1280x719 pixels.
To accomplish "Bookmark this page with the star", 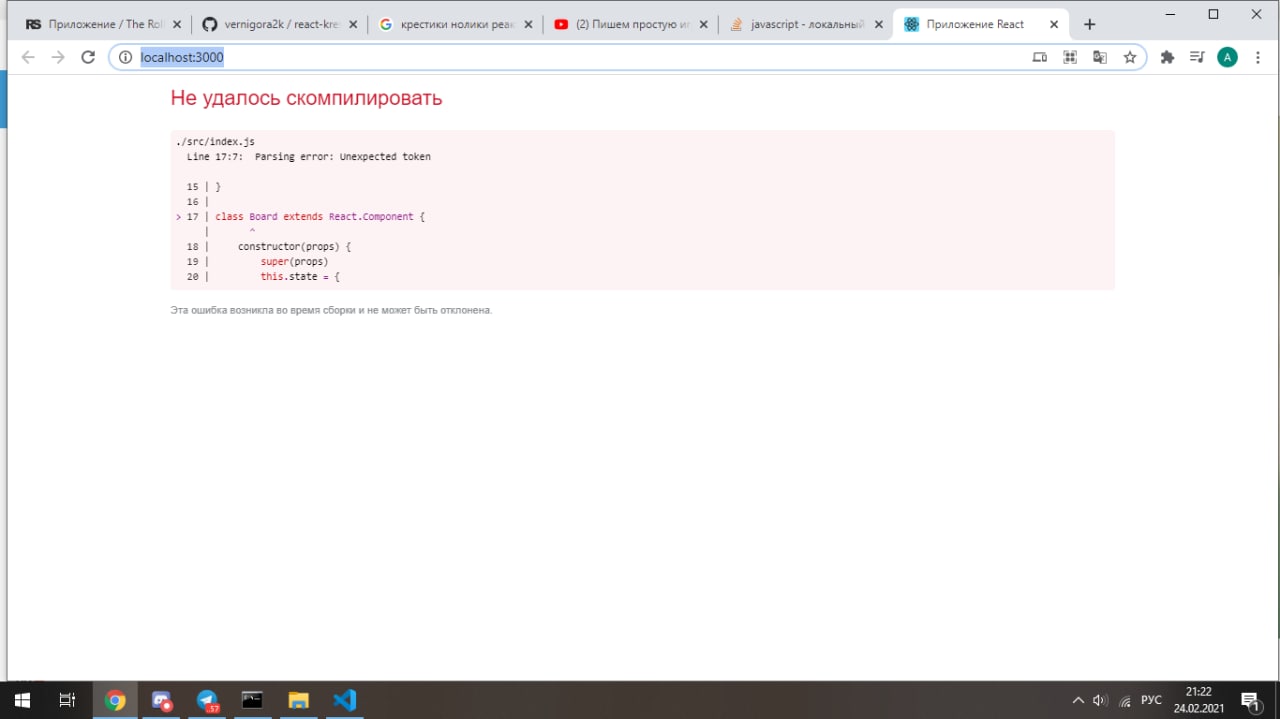I will pyautogui.click(x=1130, y=57).
